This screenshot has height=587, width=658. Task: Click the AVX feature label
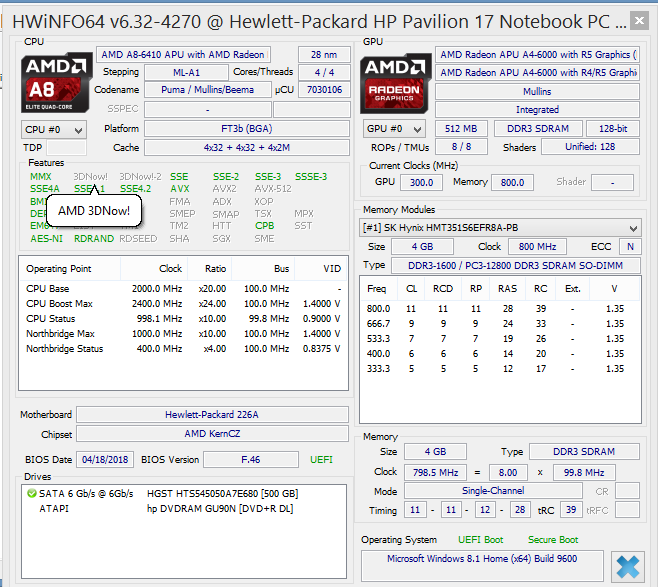coord(180,189)
